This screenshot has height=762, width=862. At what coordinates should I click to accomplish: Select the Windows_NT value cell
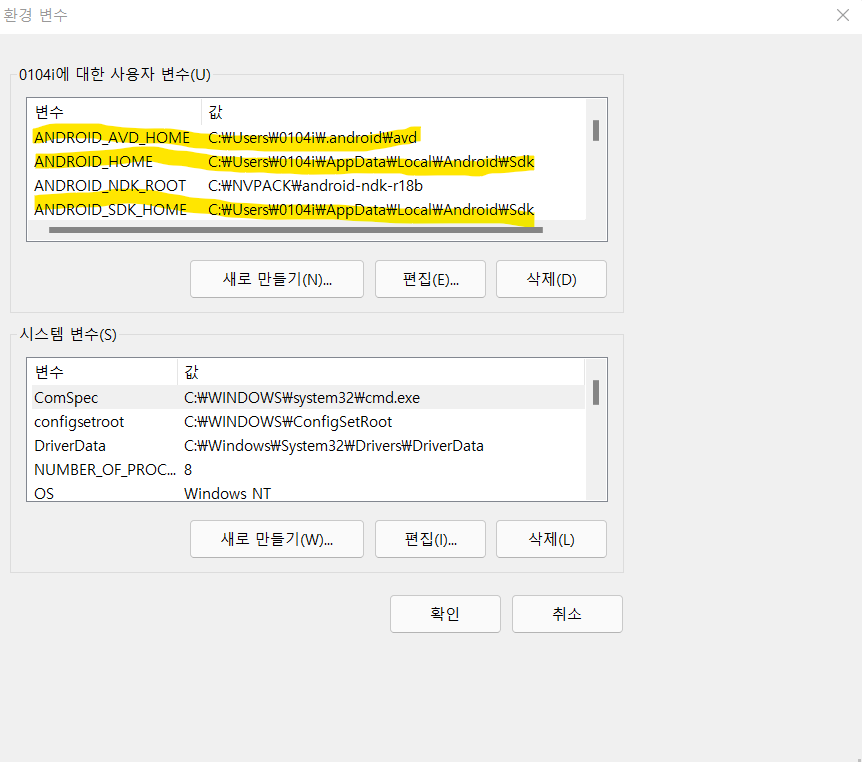(227, 494)
